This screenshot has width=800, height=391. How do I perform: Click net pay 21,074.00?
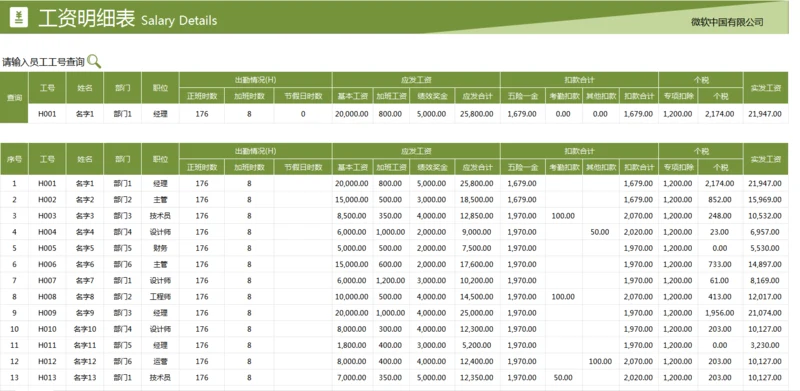[x=765, y=313]
